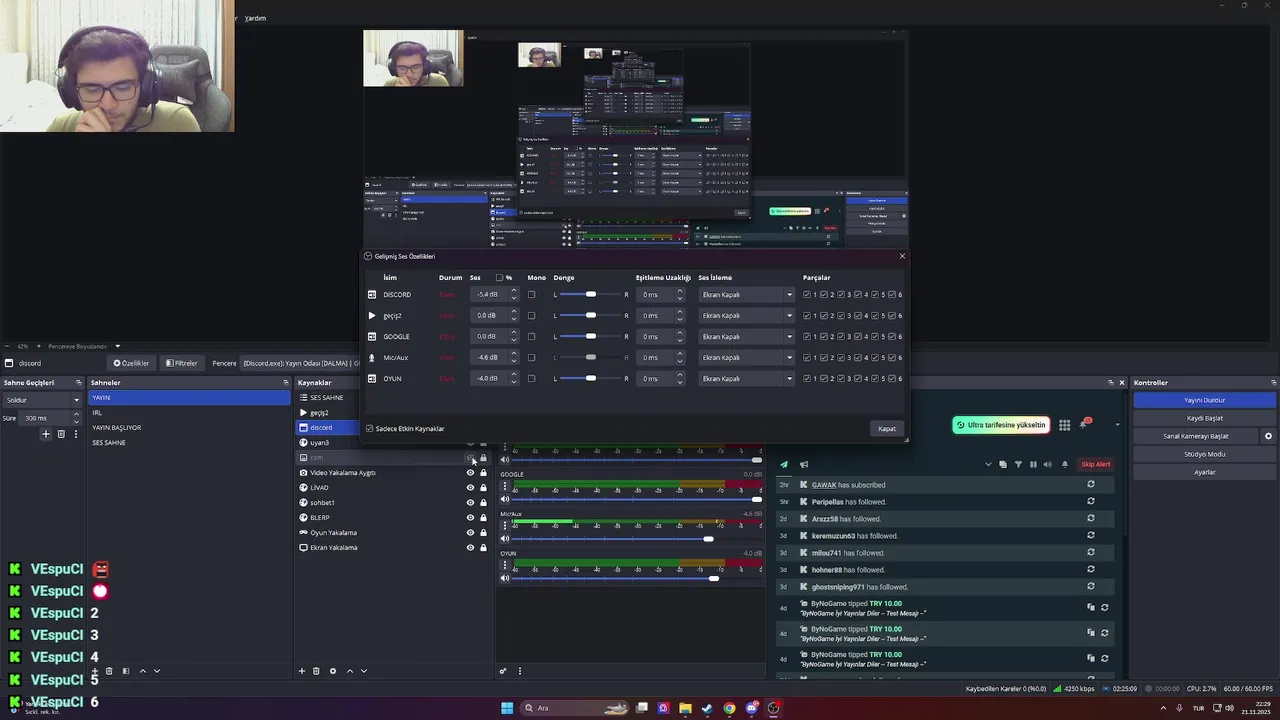Image resolution: width=1280 pixels, height=720 pixels.
Task: Switch to YAYIN BAŞLIYOR scene
Action: click(189, 428)
